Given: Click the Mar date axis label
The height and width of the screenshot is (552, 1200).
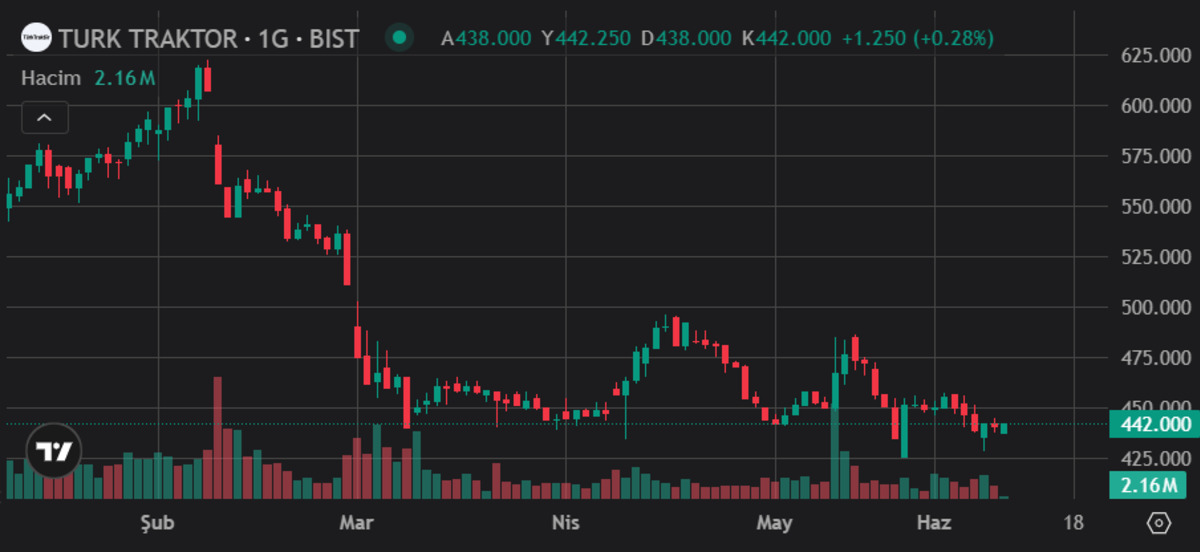Looking at the screenshot, I should click(356, 523).
